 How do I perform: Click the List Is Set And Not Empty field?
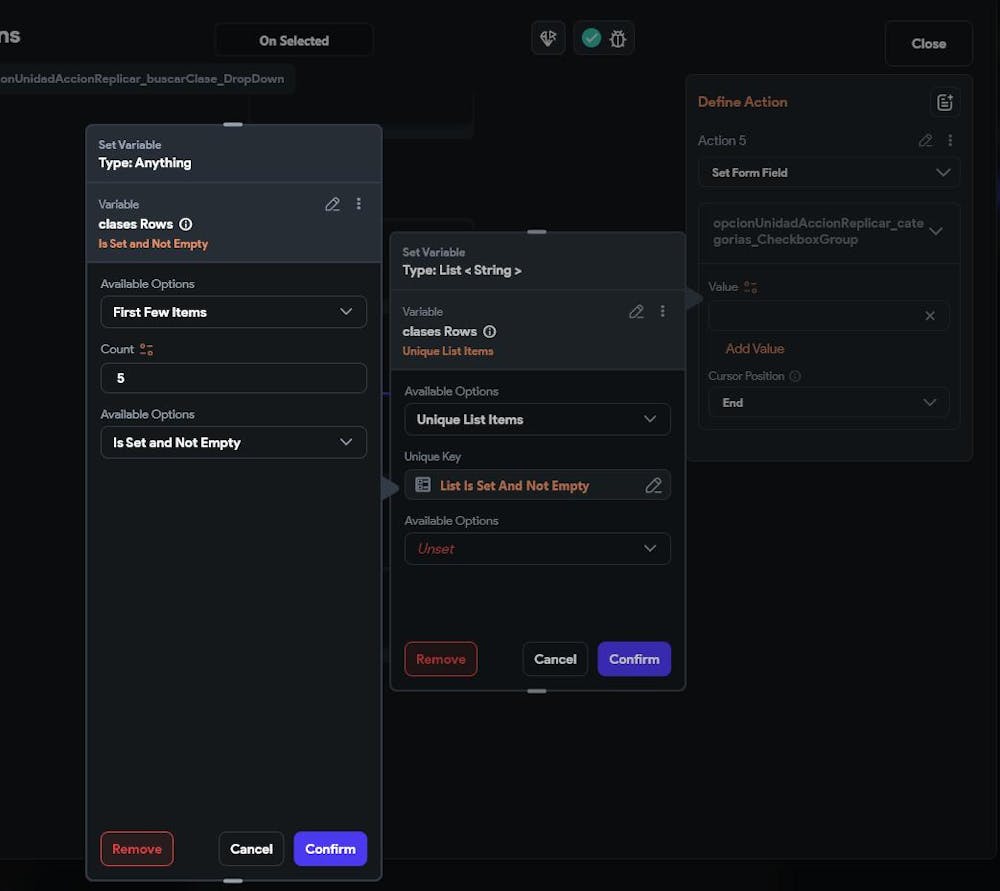537,485
